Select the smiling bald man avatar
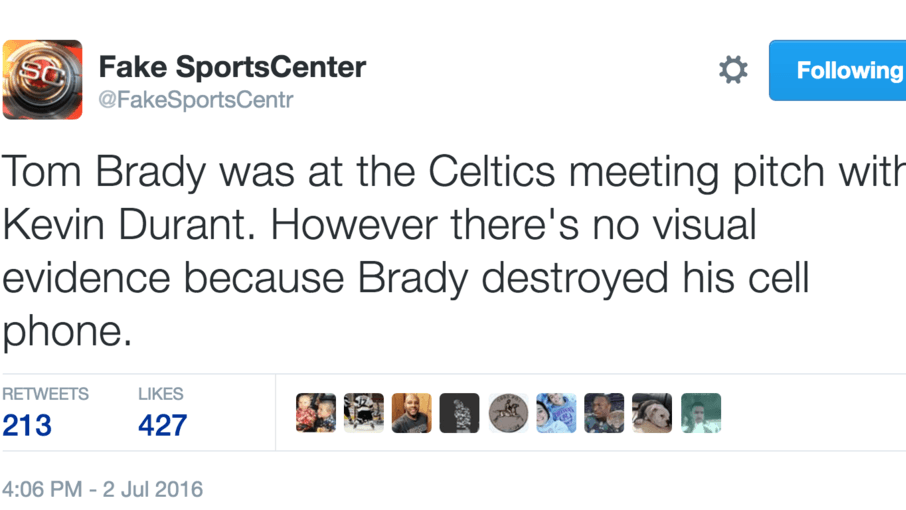Screen dimensions: 906x510 (x=412, y=413)
